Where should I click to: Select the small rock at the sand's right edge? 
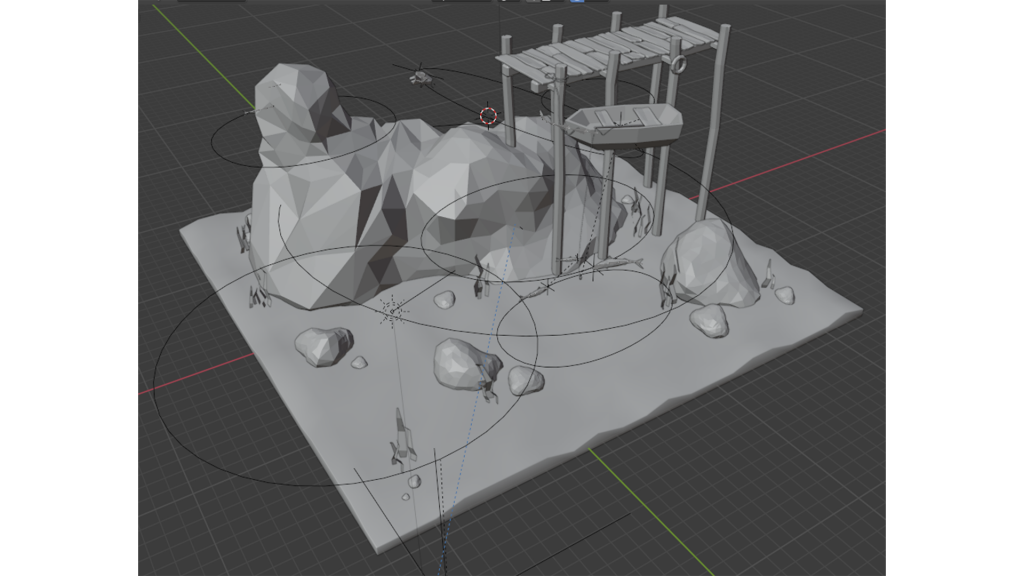coord(785,295)
